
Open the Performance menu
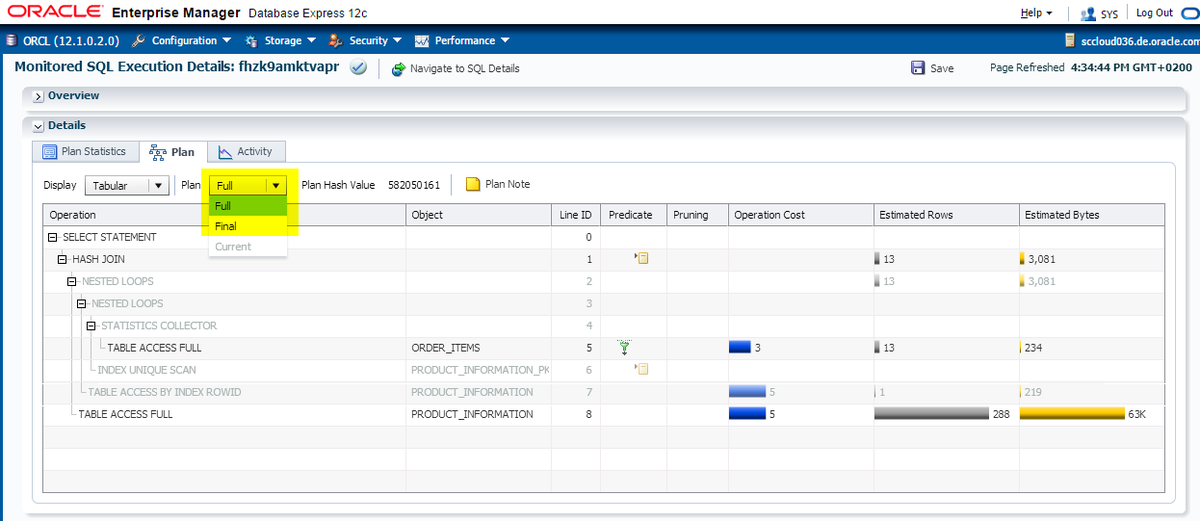472,41
